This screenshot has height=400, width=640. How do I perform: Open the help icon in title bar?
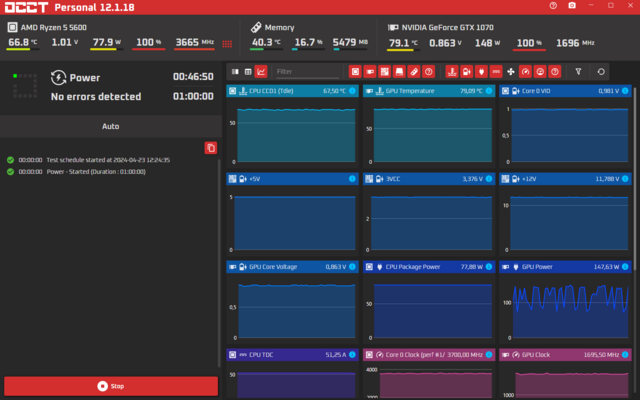click(x=555, y=7)
